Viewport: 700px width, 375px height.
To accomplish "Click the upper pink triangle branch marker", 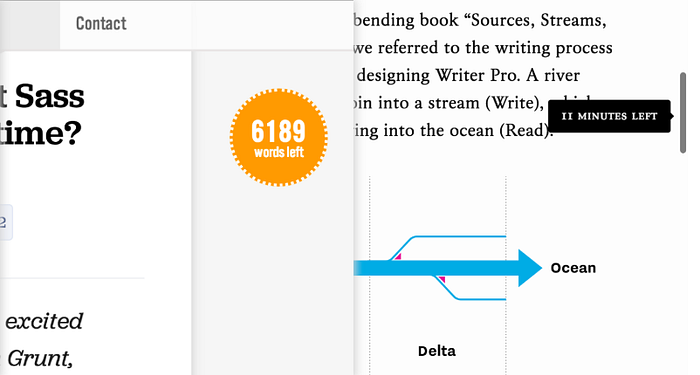I will [x=398, y=256].
